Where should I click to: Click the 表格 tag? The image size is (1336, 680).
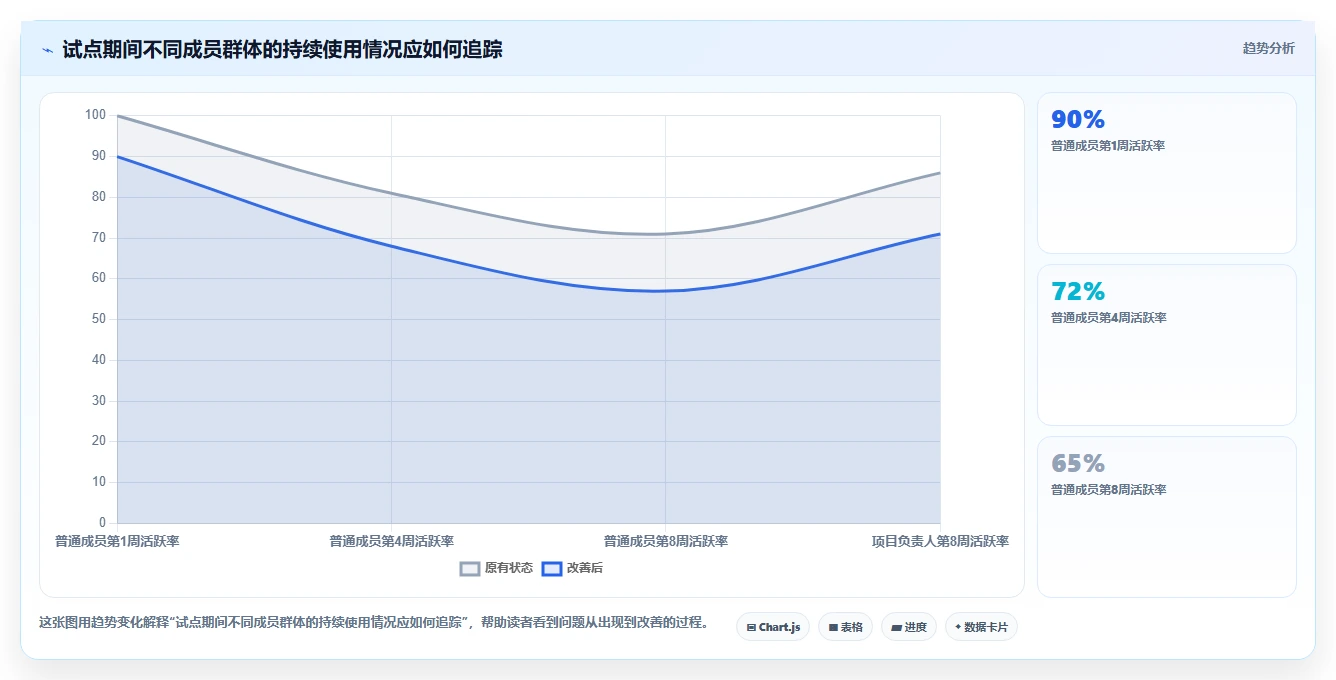[845, 627]
